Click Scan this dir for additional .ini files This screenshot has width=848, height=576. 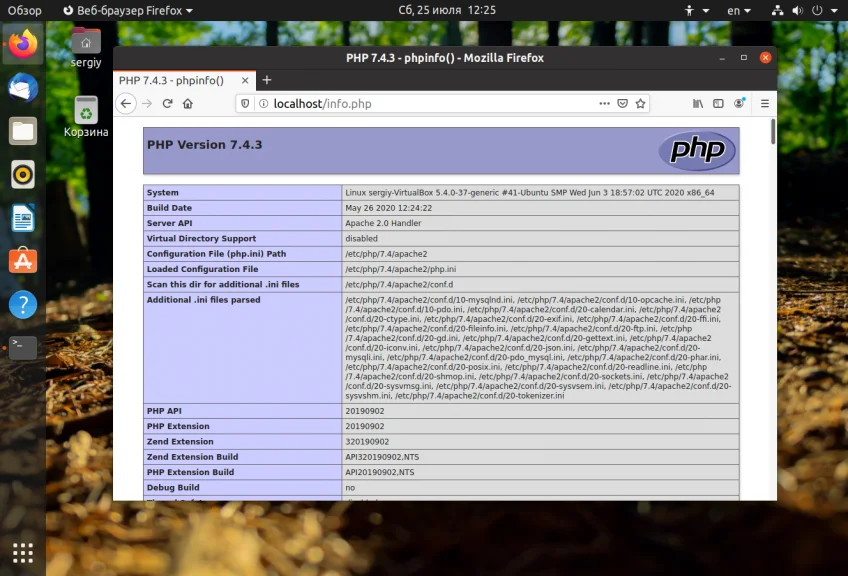(223, 284)
